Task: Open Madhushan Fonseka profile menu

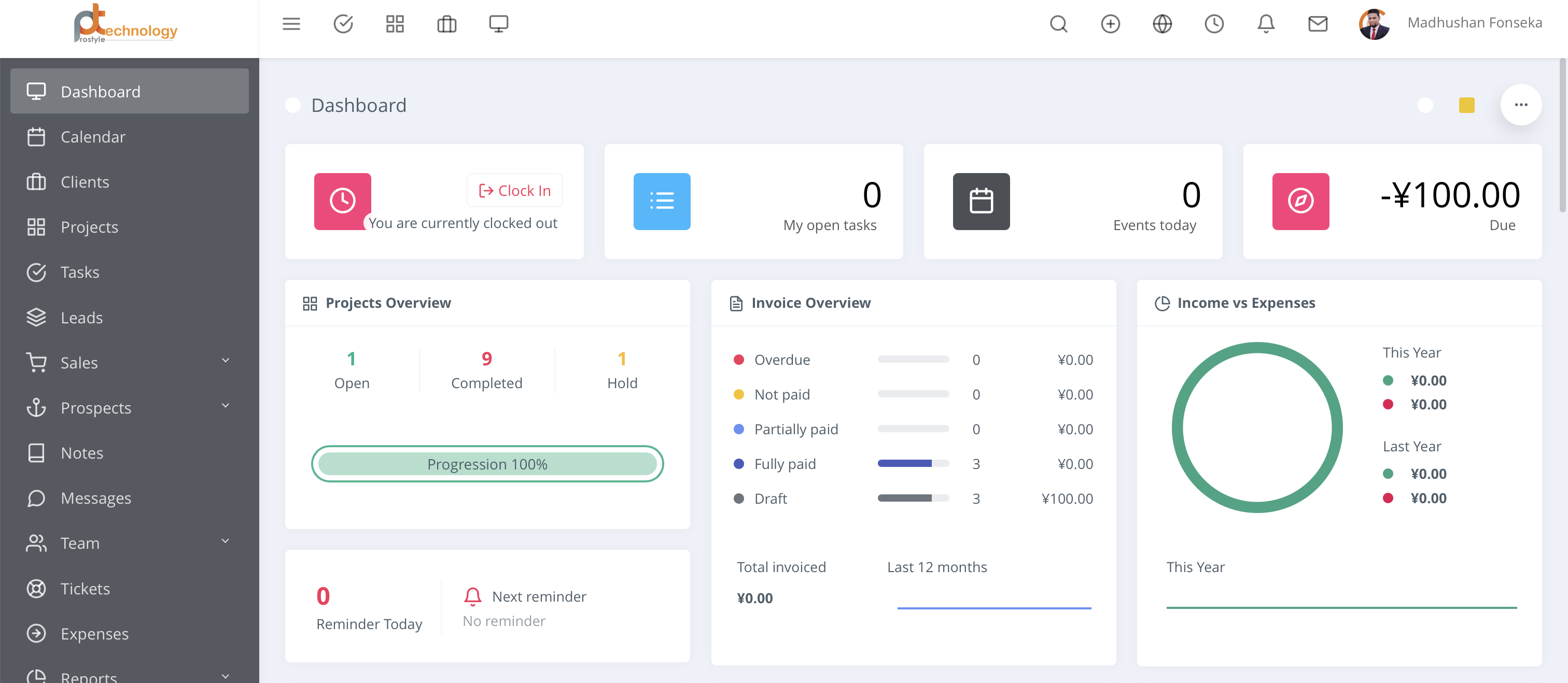Action: 1474,23
